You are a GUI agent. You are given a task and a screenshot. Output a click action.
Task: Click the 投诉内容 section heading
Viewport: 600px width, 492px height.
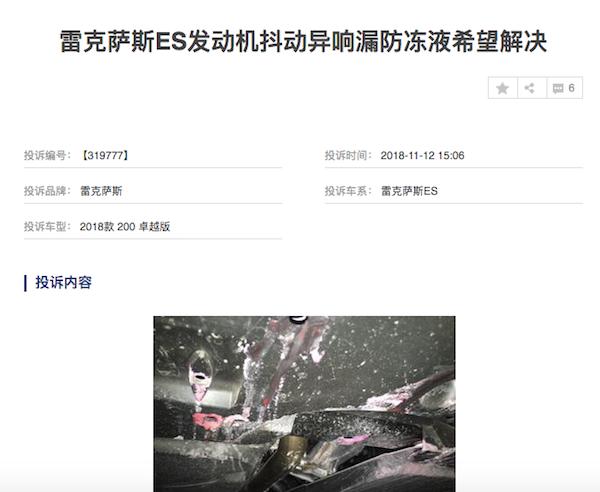[x=64, y=282]
